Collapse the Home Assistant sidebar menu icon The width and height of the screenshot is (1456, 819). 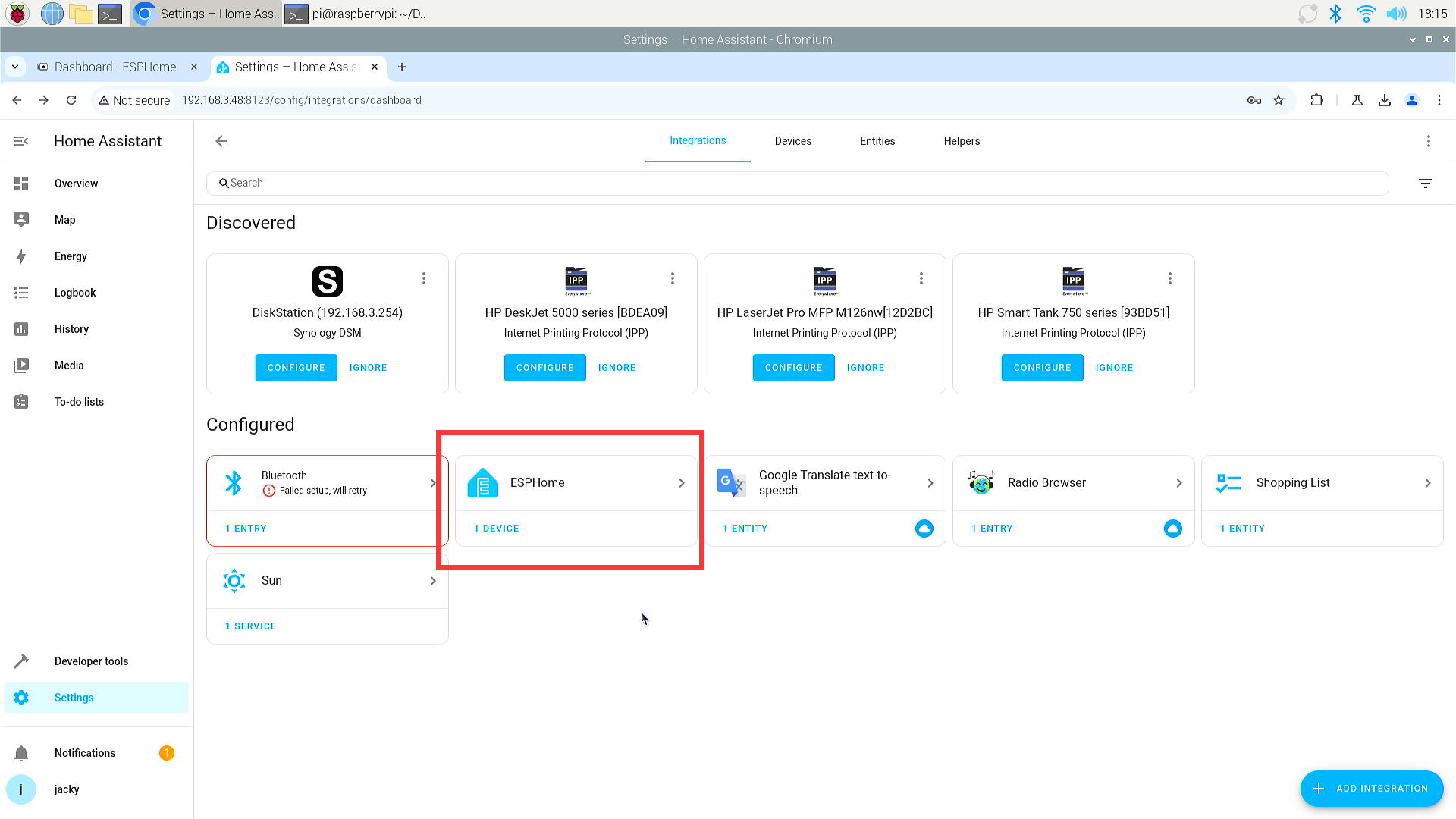click(21, 141)
